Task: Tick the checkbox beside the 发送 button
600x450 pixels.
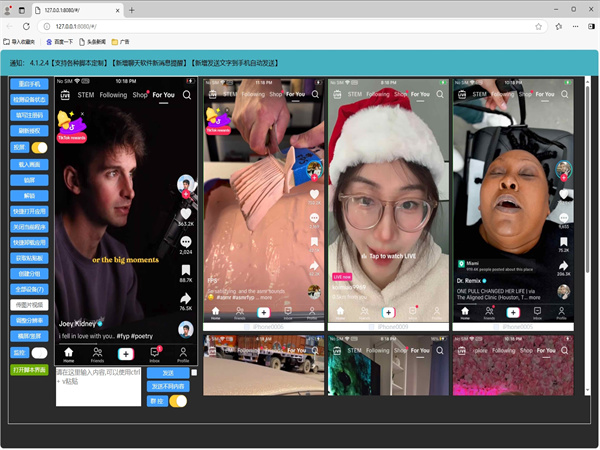Action: point(193,372)
